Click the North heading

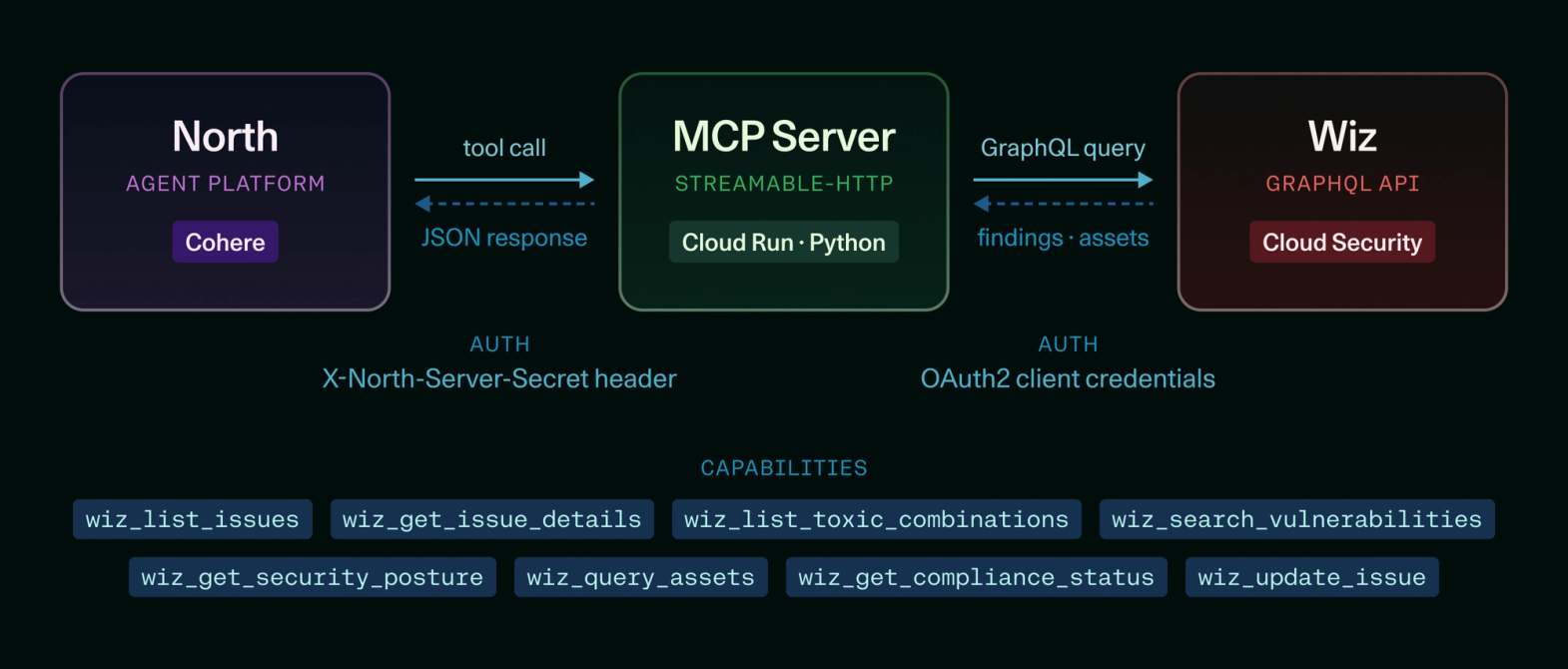[225, 137]
